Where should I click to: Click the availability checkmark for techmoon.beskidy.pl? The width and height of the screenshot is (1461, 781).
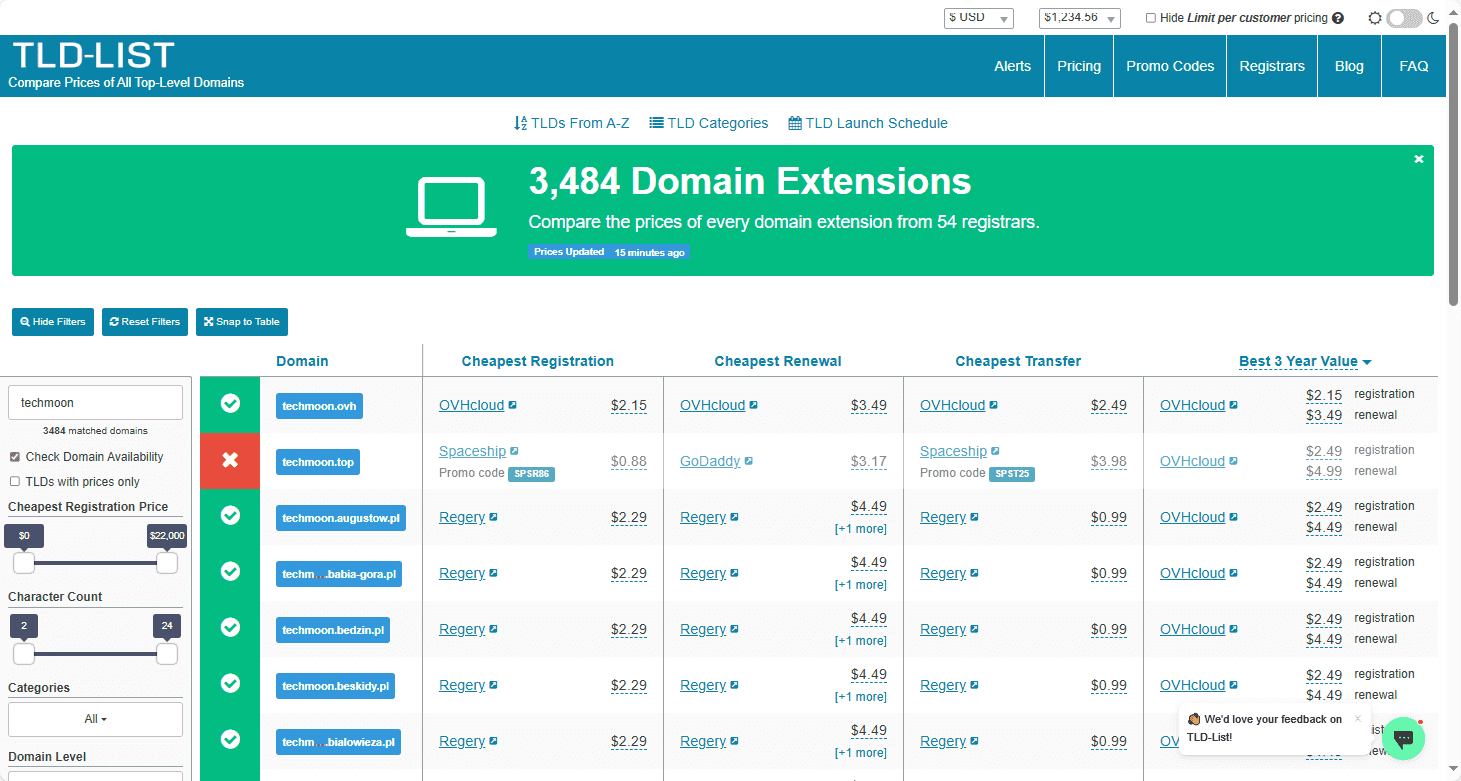click(x=230, y=683)
